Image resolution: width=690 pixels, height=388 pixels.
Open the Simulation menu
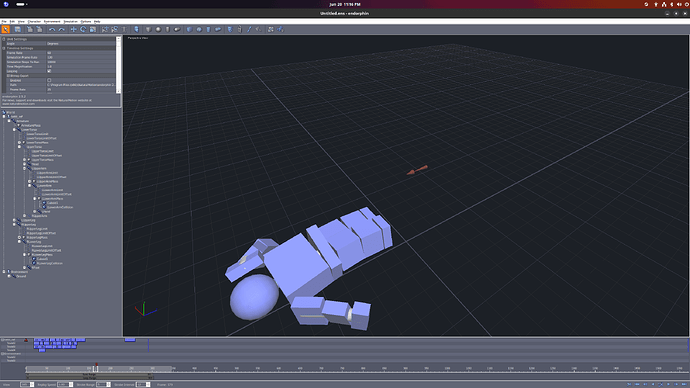click(70, 21)
